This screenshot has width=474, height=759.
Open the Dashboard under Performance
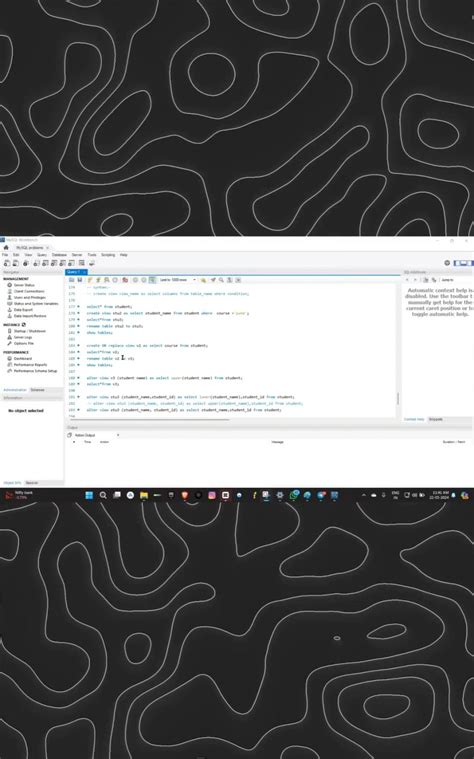click(x=22, y=359)
